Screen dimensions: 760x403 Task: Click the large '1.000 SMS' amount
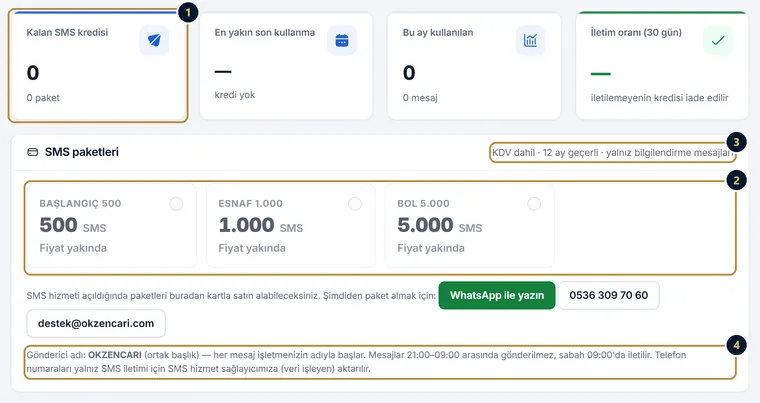[x=261, y=226]
